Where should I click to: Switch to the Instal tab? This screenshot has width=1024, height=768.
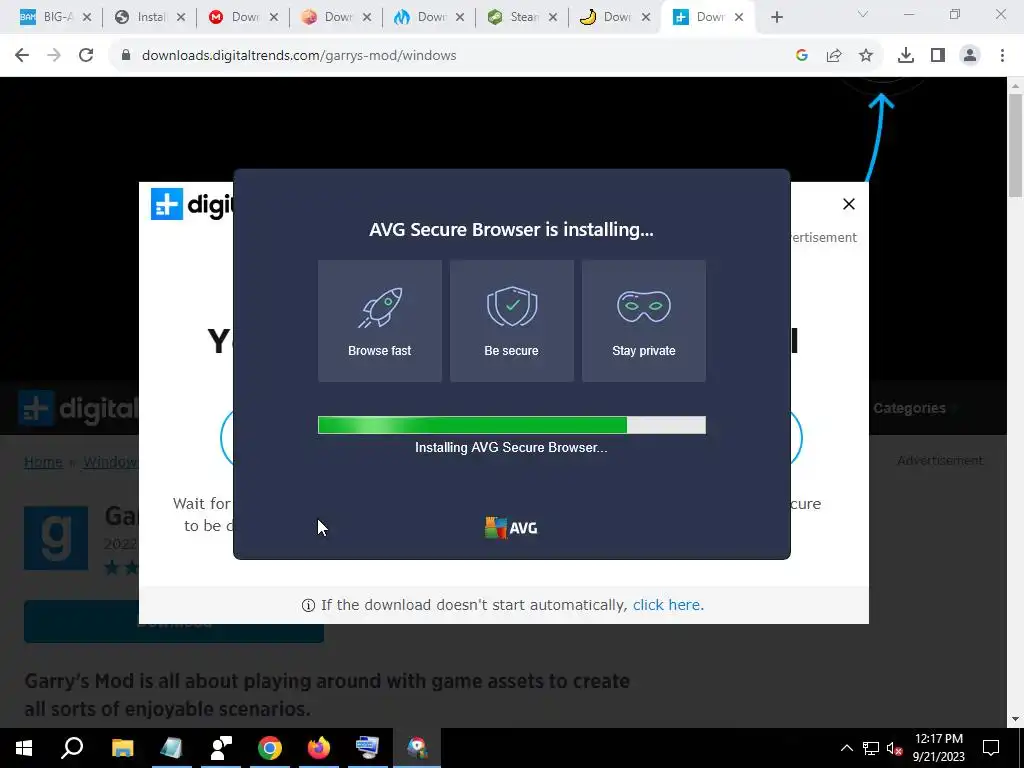point(150,17)
